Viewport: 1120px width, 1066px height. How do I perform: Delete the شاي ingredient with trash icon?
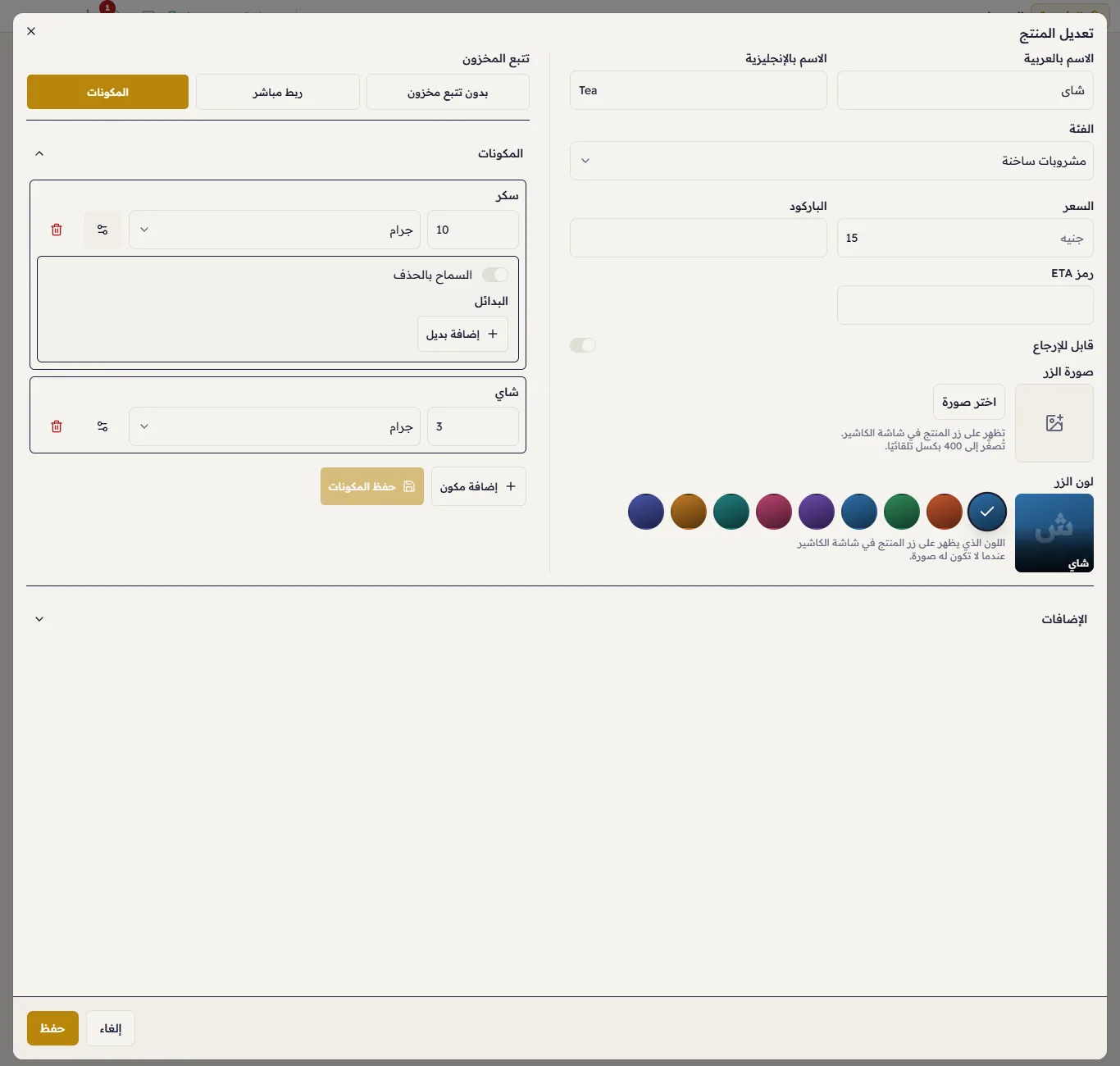coord(57,426)
